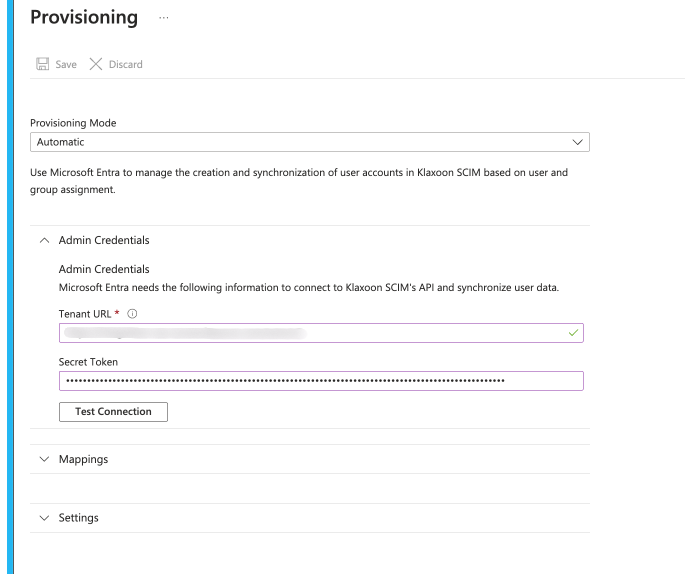This screenshot has width=685, height=574.
Task: Open the ellipsis menu beside Provisioning title
Action: coord(162,19)
